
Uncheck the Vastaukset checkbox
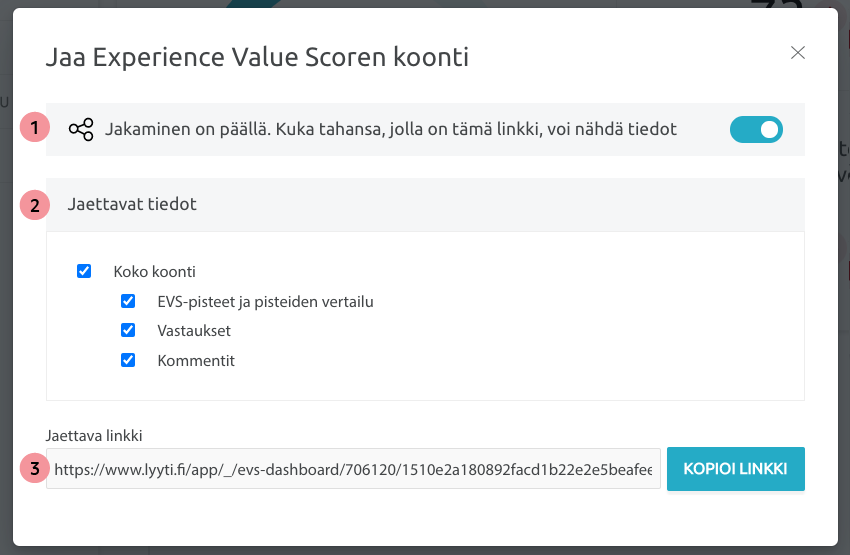pos(128,330)
